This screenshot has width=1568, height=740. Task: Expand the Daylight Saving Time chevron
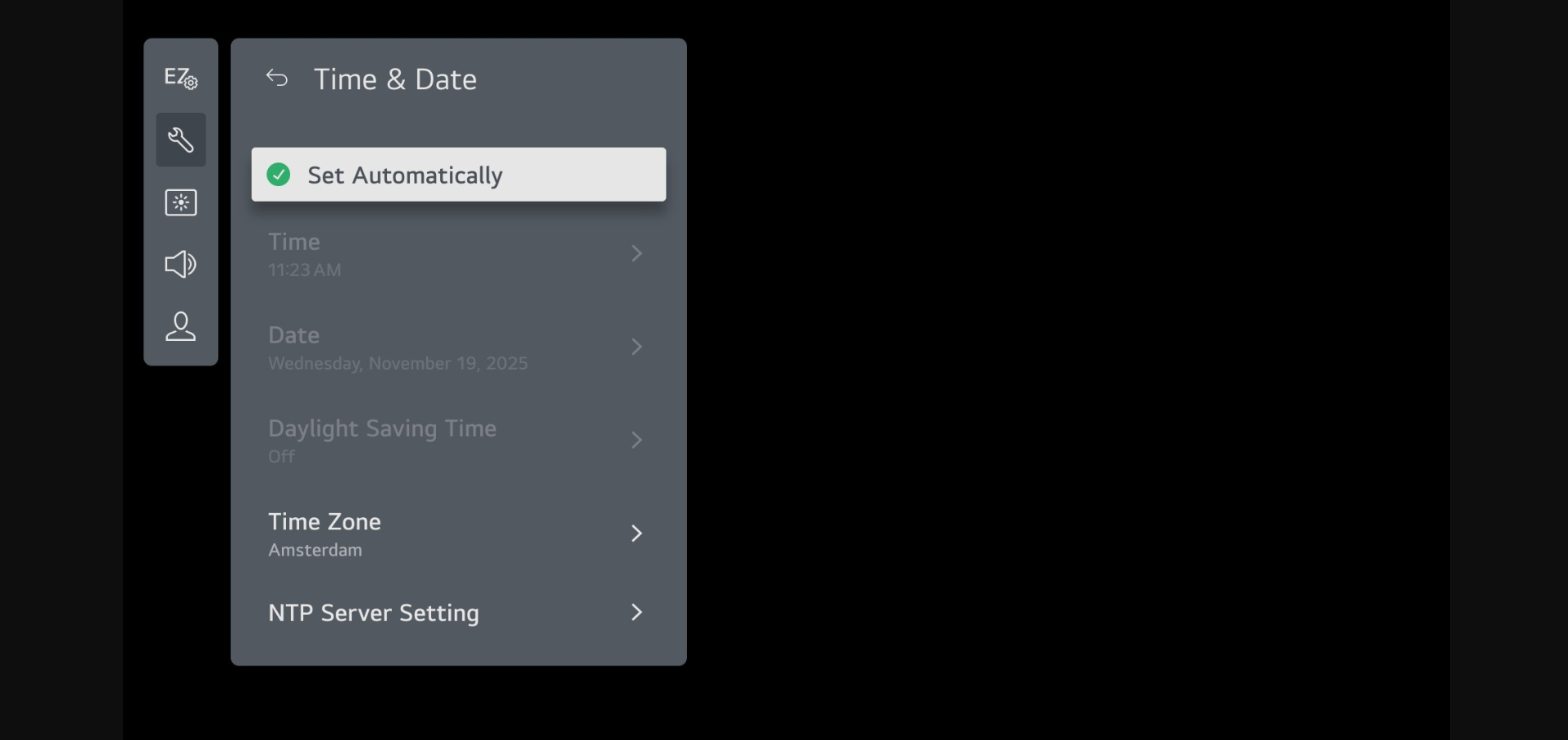point(636,440)
